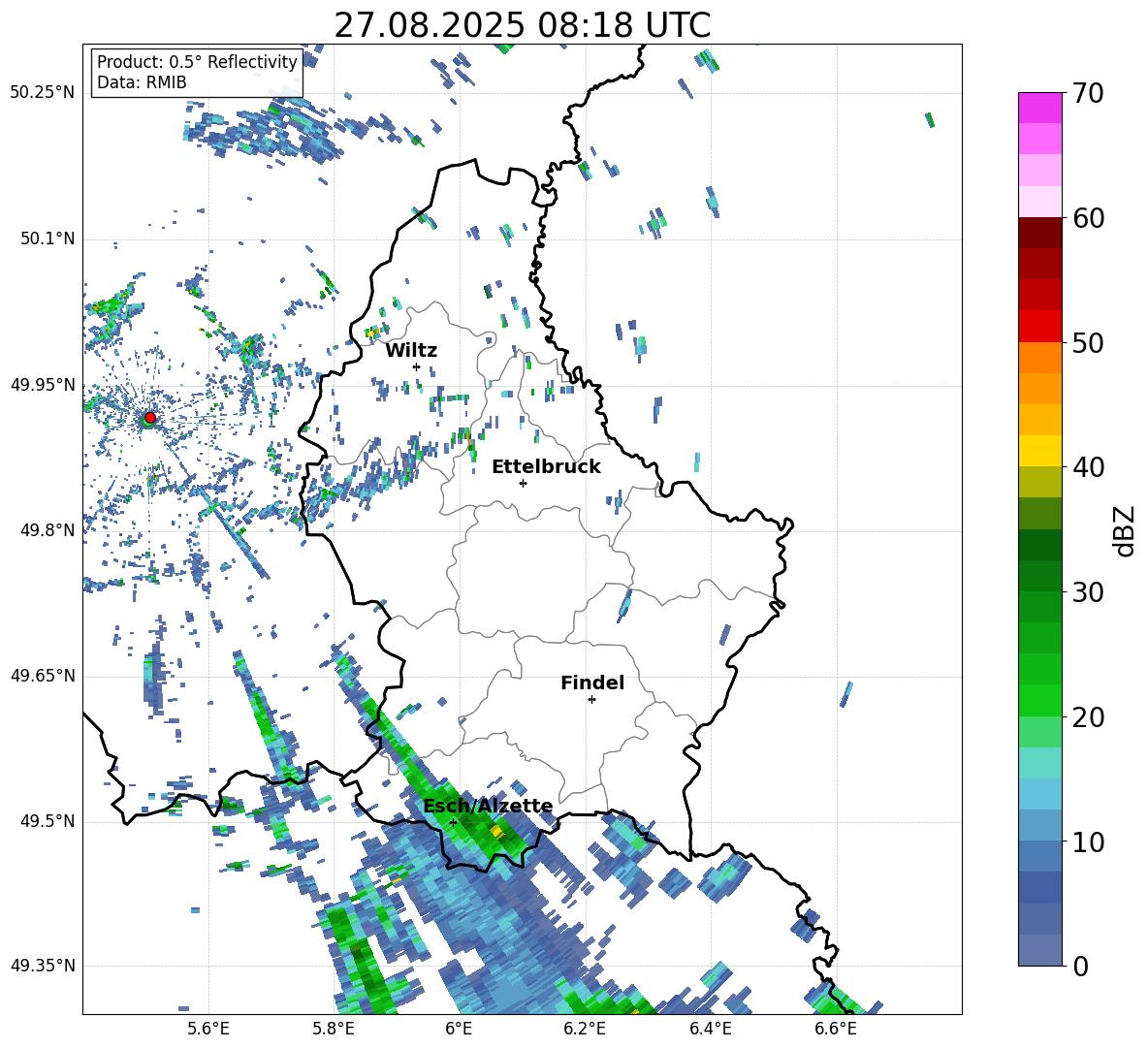The width and height of the screenshot is (1148, 1048).
Task: Click the latitude label 49.8°N
Action: [x=47, y=530]
